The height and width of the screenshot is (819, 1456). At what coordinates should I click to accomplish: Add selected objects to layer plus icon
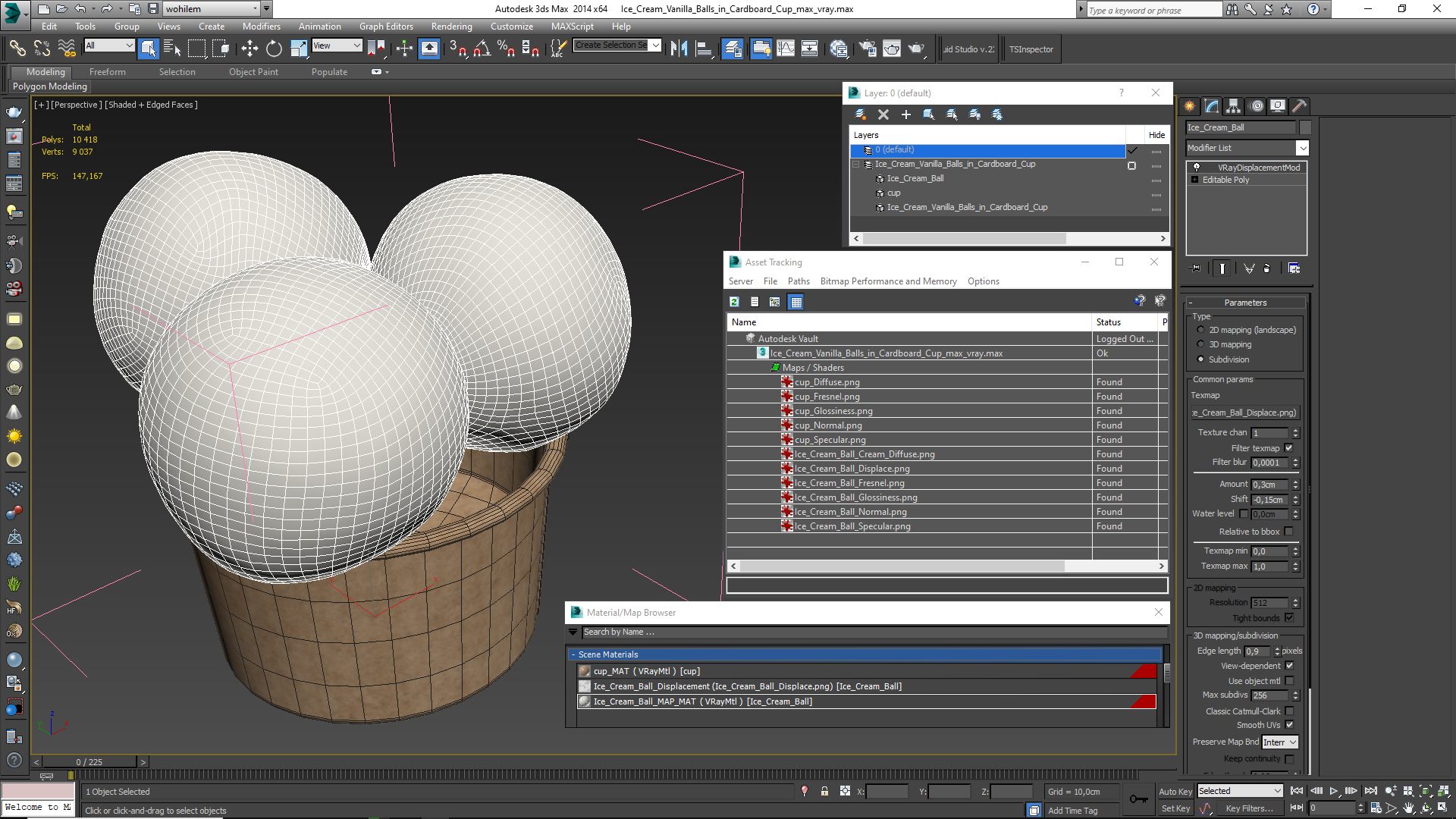(905, 115)
